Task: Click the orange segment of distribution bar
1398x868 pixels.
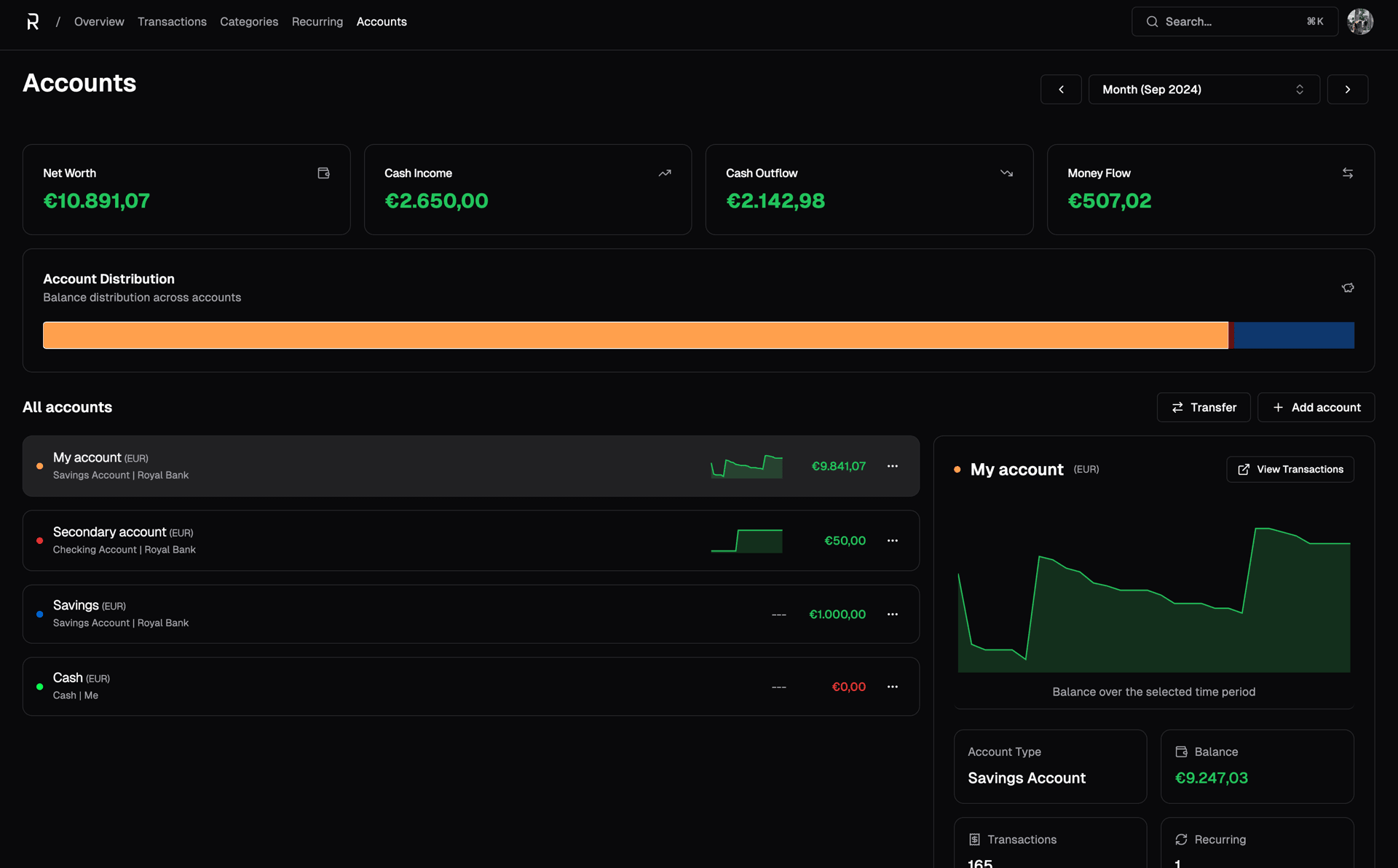Action: pos(635,335)
